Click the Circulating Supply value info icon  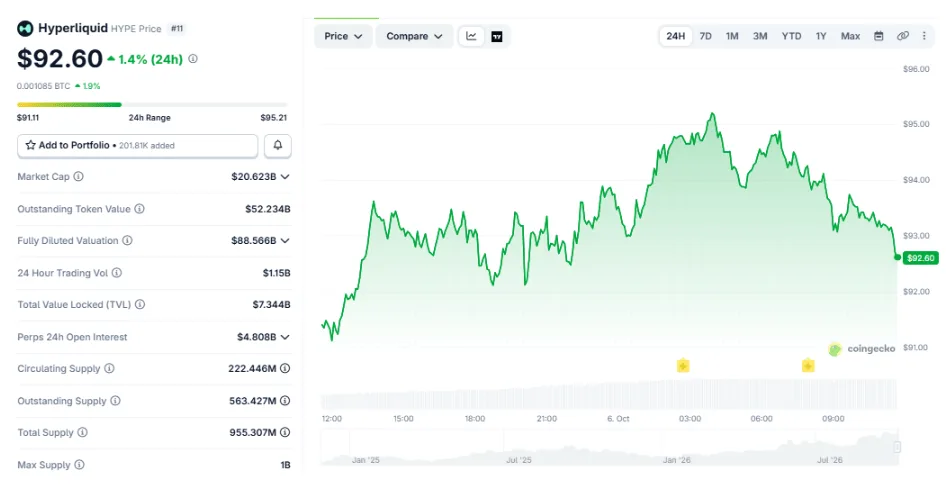pos(285,368)
